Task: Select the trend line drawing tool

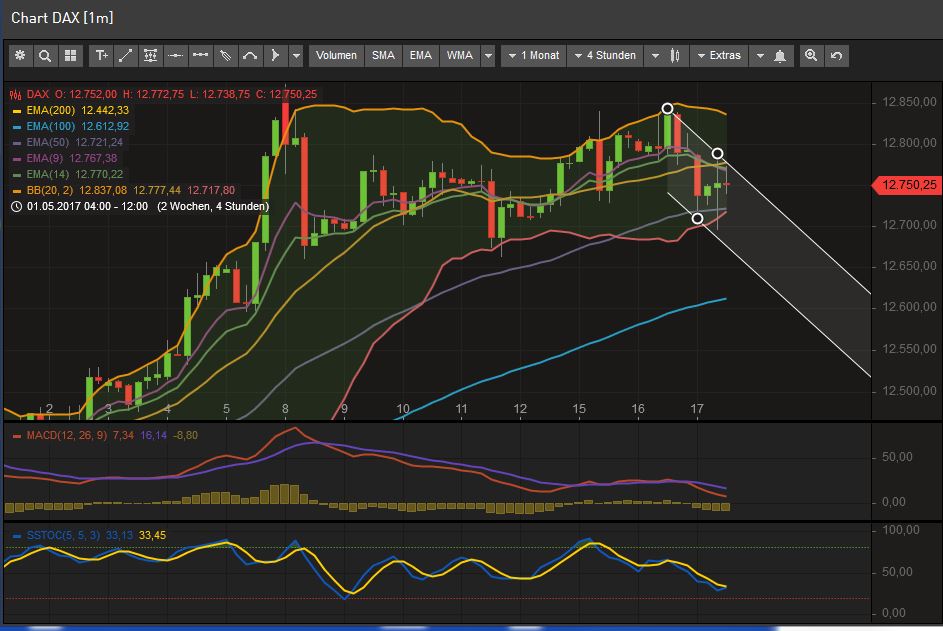Action: click(125, 55)
